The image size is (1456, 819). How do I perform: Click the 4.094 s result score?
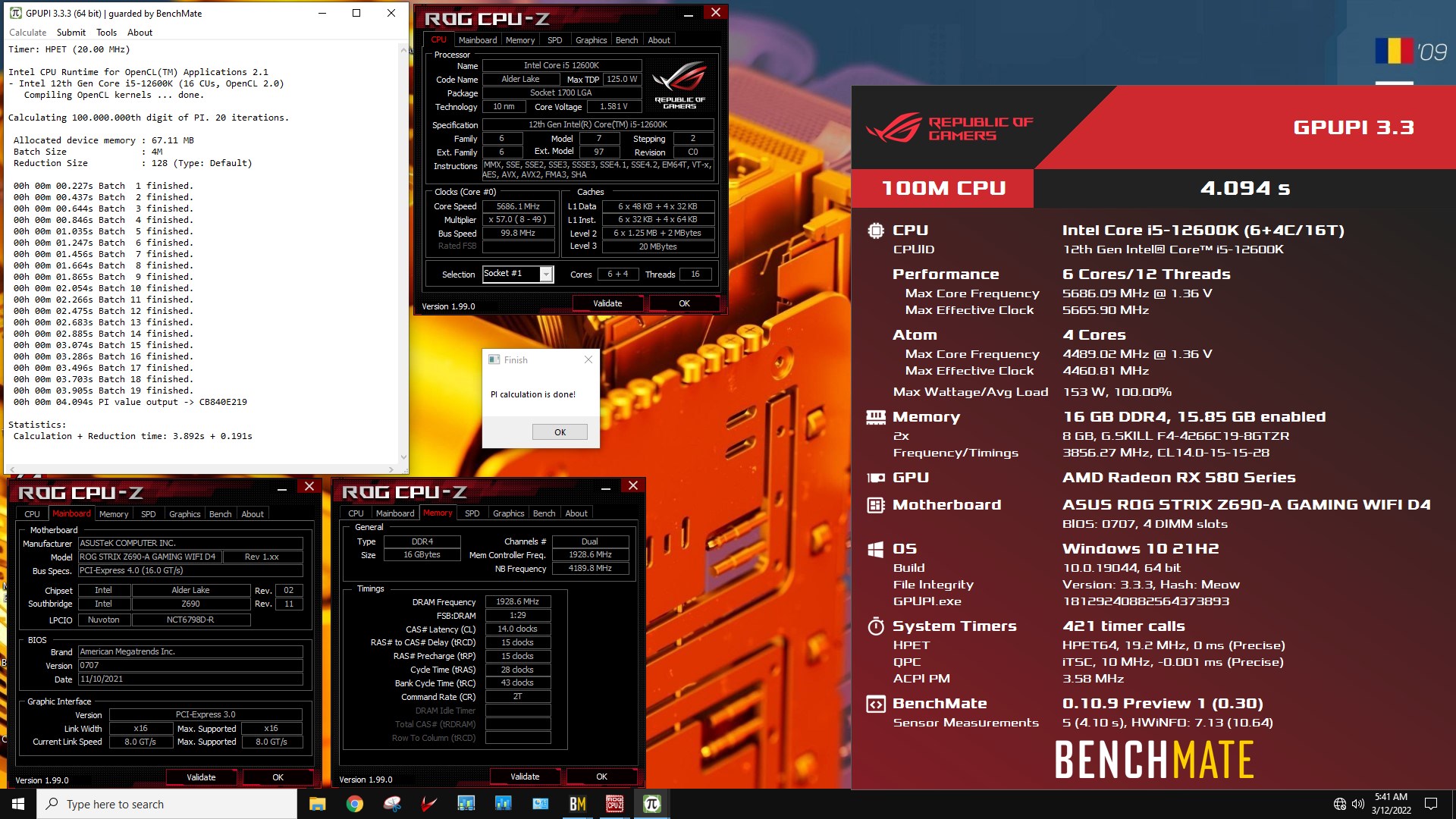(x=1244, y=188)
